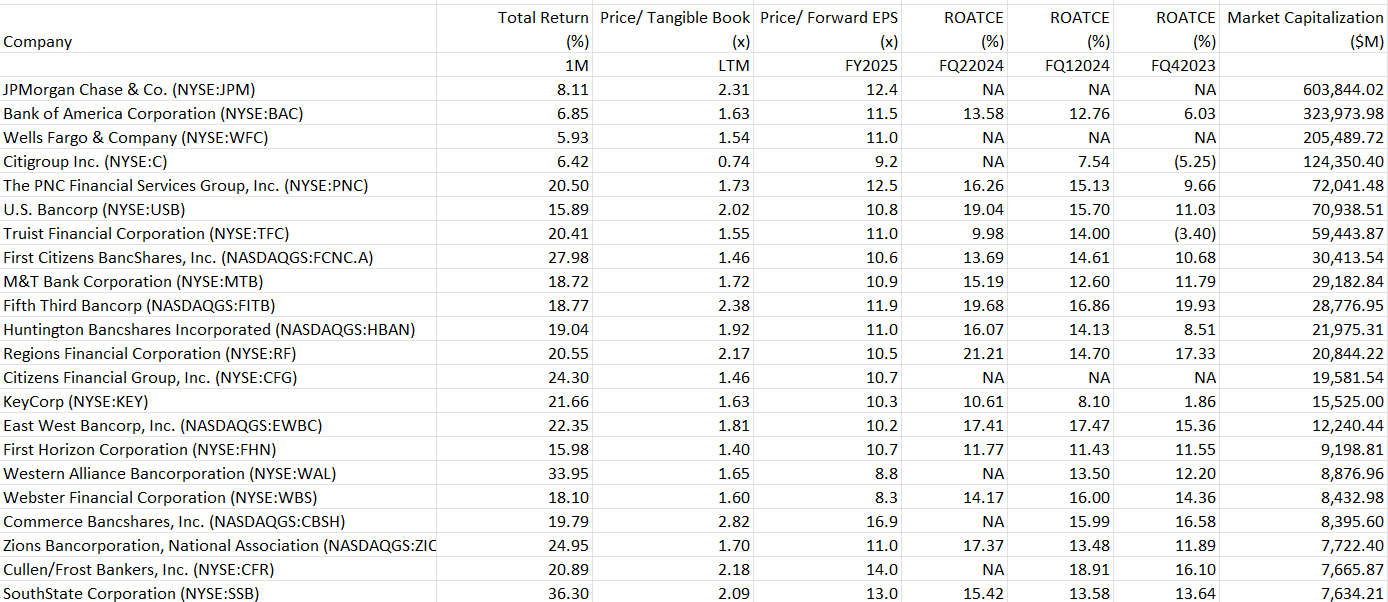Click M&T Bank price/tangible book 1.72

point(673,281)
